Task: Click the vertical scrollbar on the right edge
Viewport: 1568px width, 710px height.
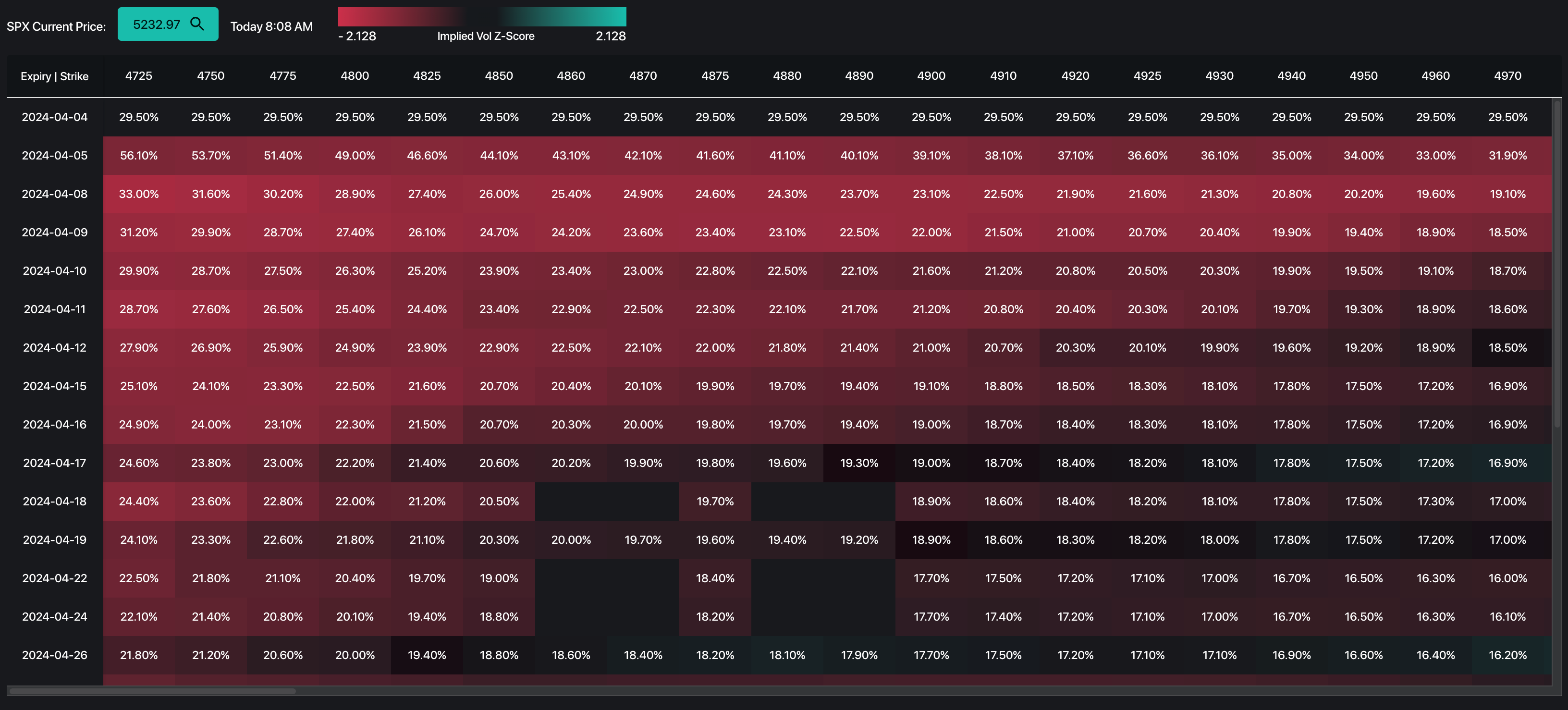Action: point(1557,262)
